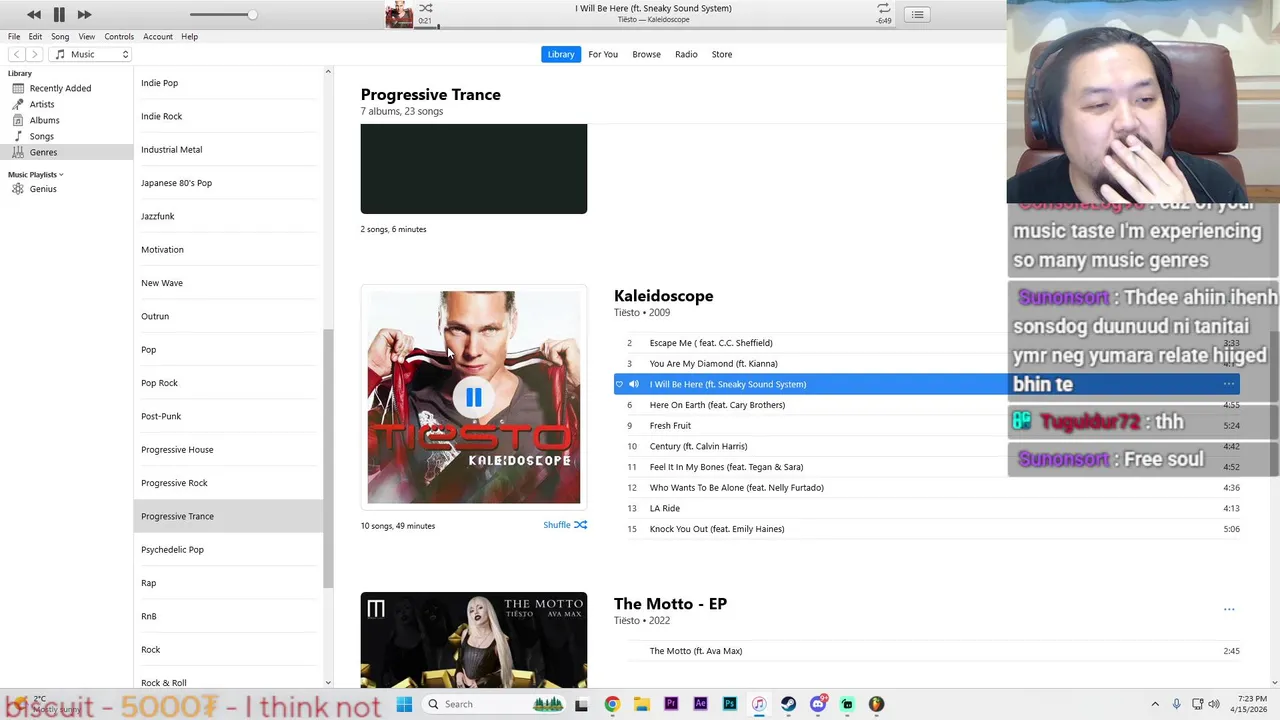Switch to the Browse tab
This screenshot has height=720, width=1280.
click(x=646, y=54)
